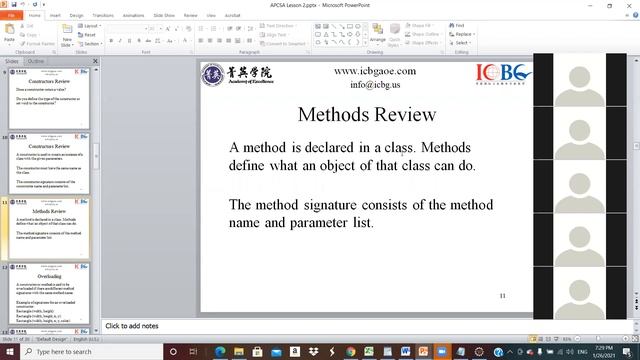Open Dropbox icon in the taskbar

(313, 351)
